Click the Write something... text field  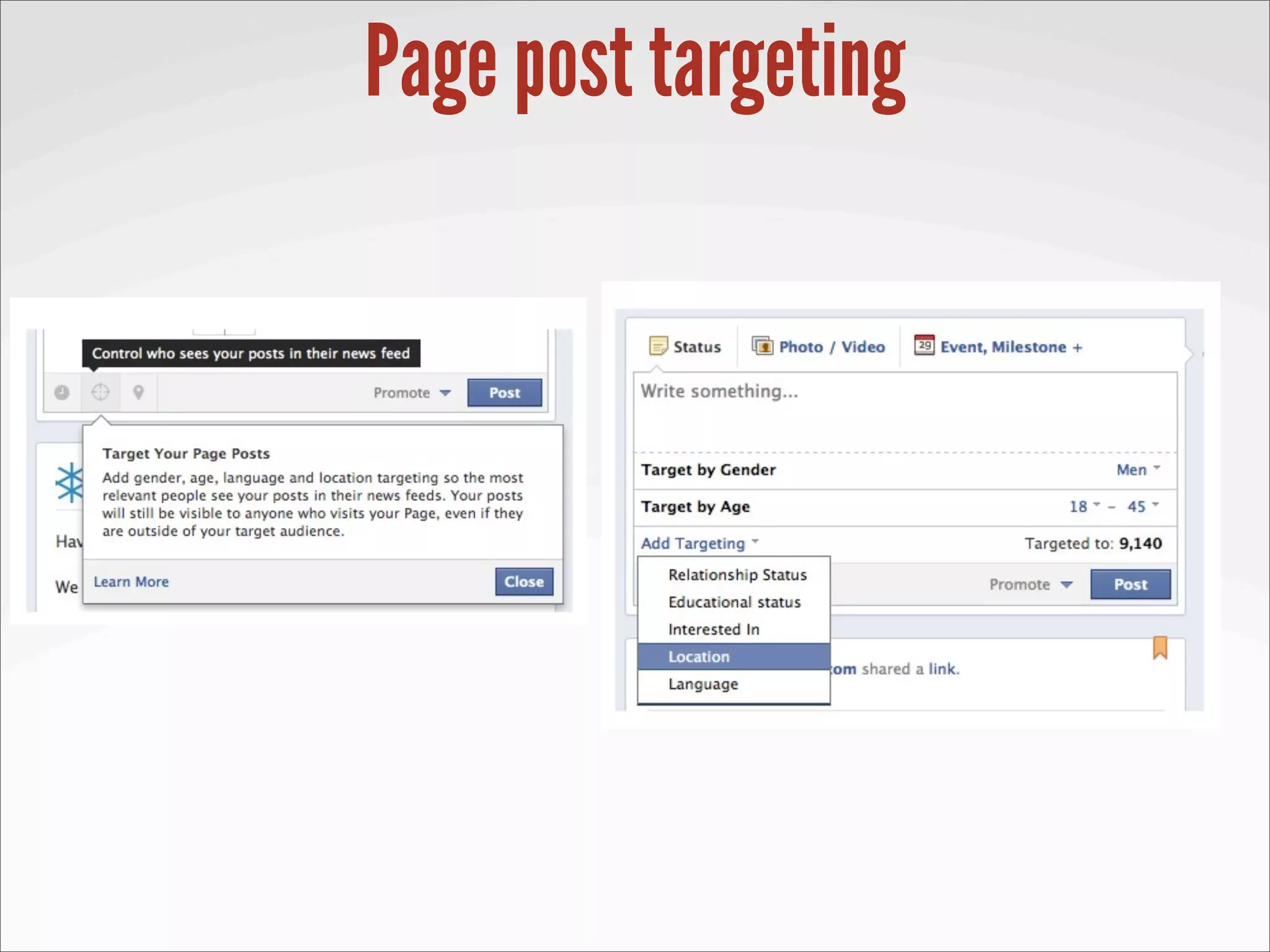click(905, 412)
